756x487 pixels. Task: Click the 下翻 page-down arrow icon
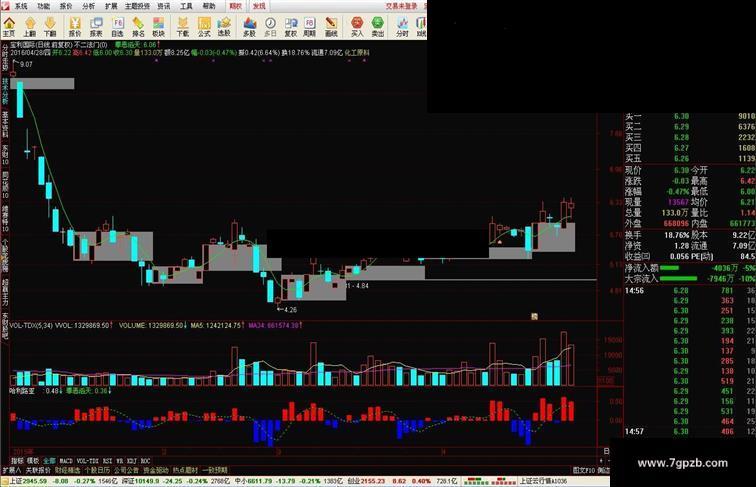pos(50,27)
